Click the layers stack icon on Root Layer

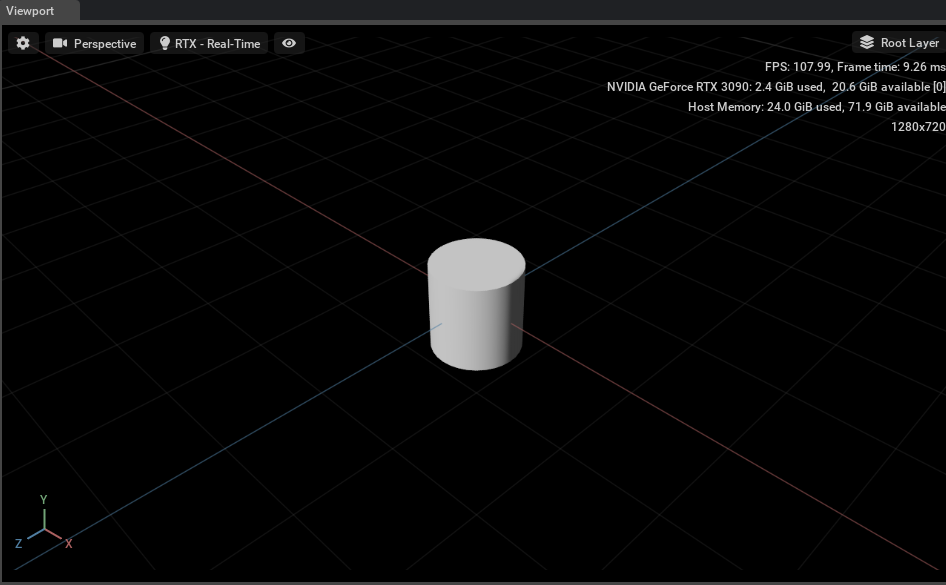tap(866, 42)
